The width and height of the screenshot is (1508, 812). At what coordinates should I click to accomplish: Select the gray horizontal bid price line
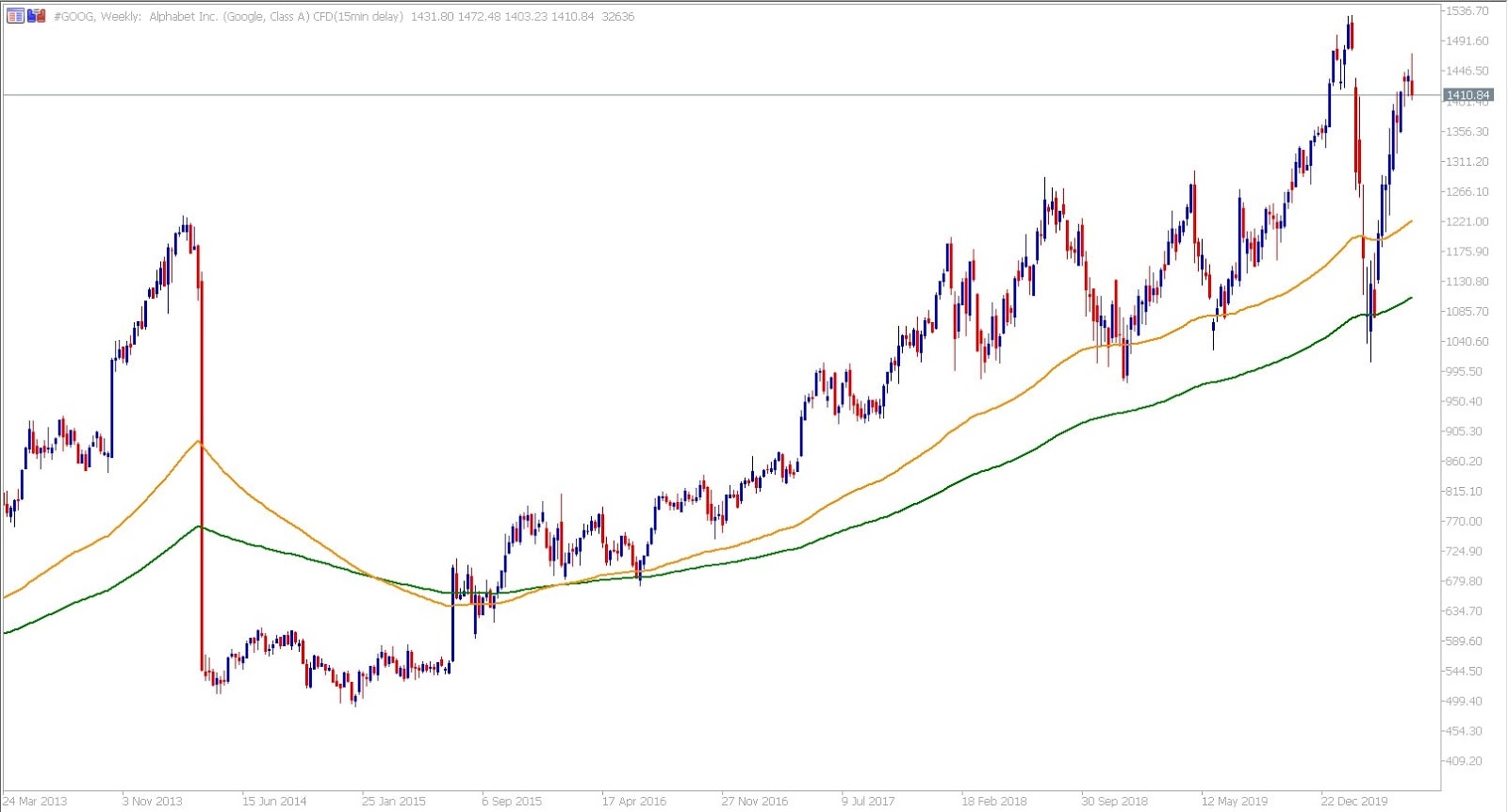tap(722, 95)
